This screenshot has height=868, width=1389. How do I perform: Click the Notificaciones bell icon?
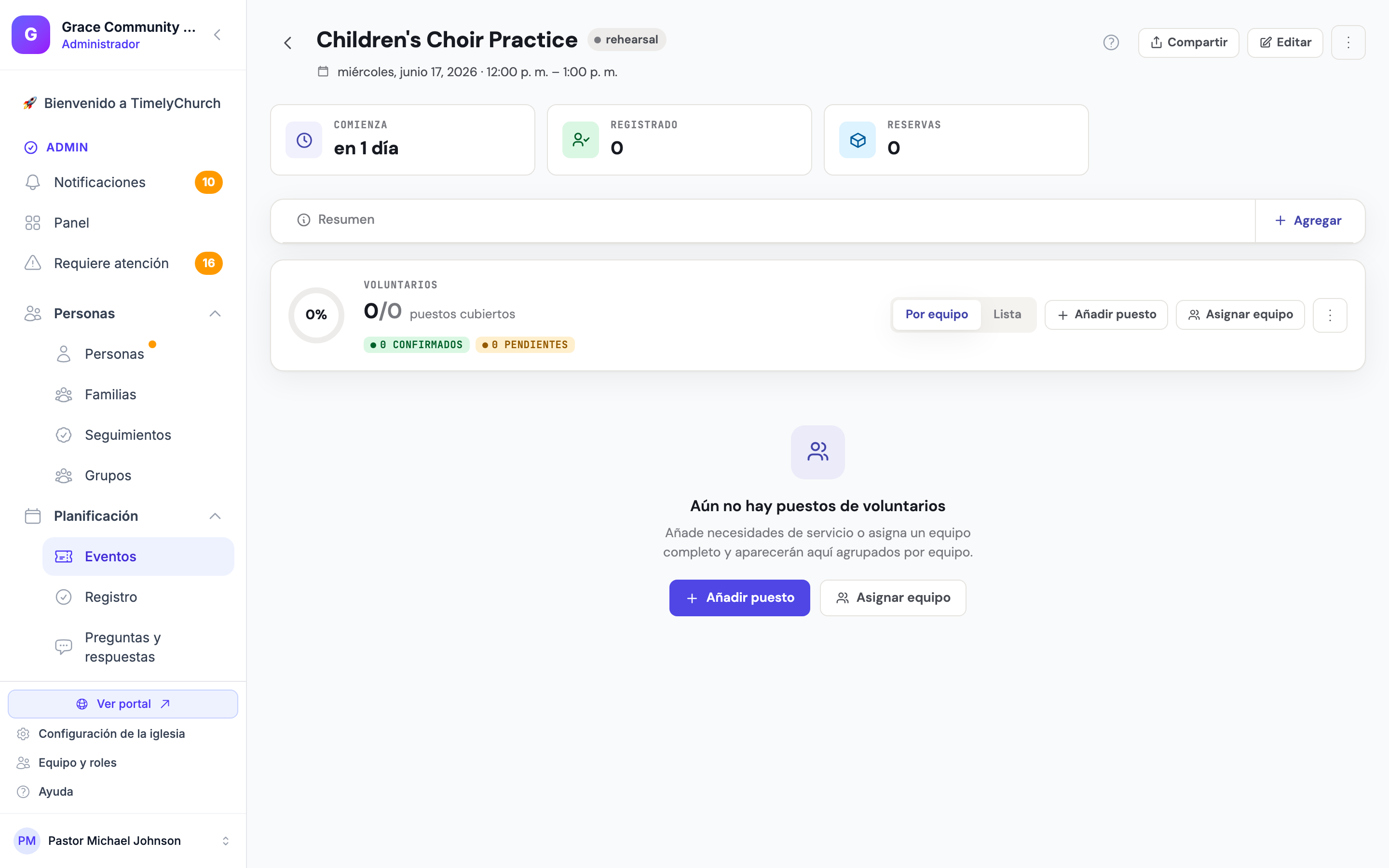point(33,182)
